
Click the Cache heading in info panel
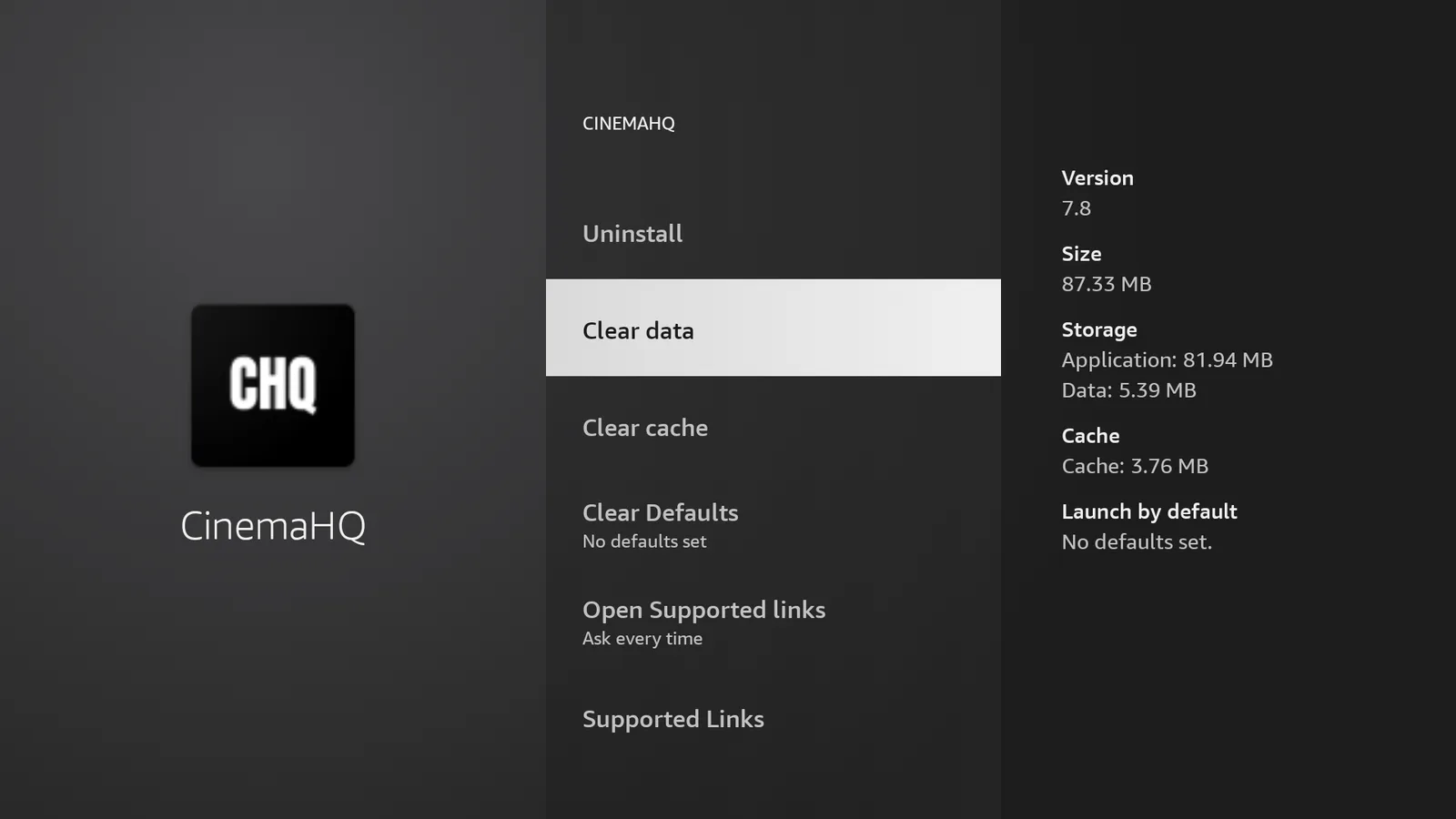[1090, 436]
